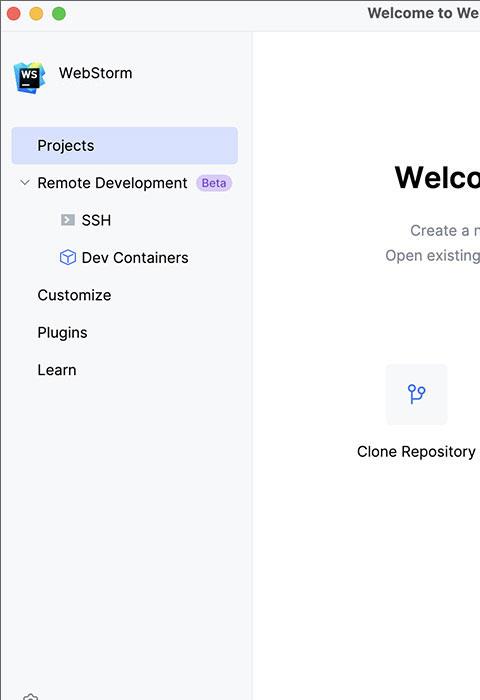Viewport: 480px width, 700px height.
Task: Collapse the Remote Development section chevron
Action: pyautogui.click(x=25, y=183)
